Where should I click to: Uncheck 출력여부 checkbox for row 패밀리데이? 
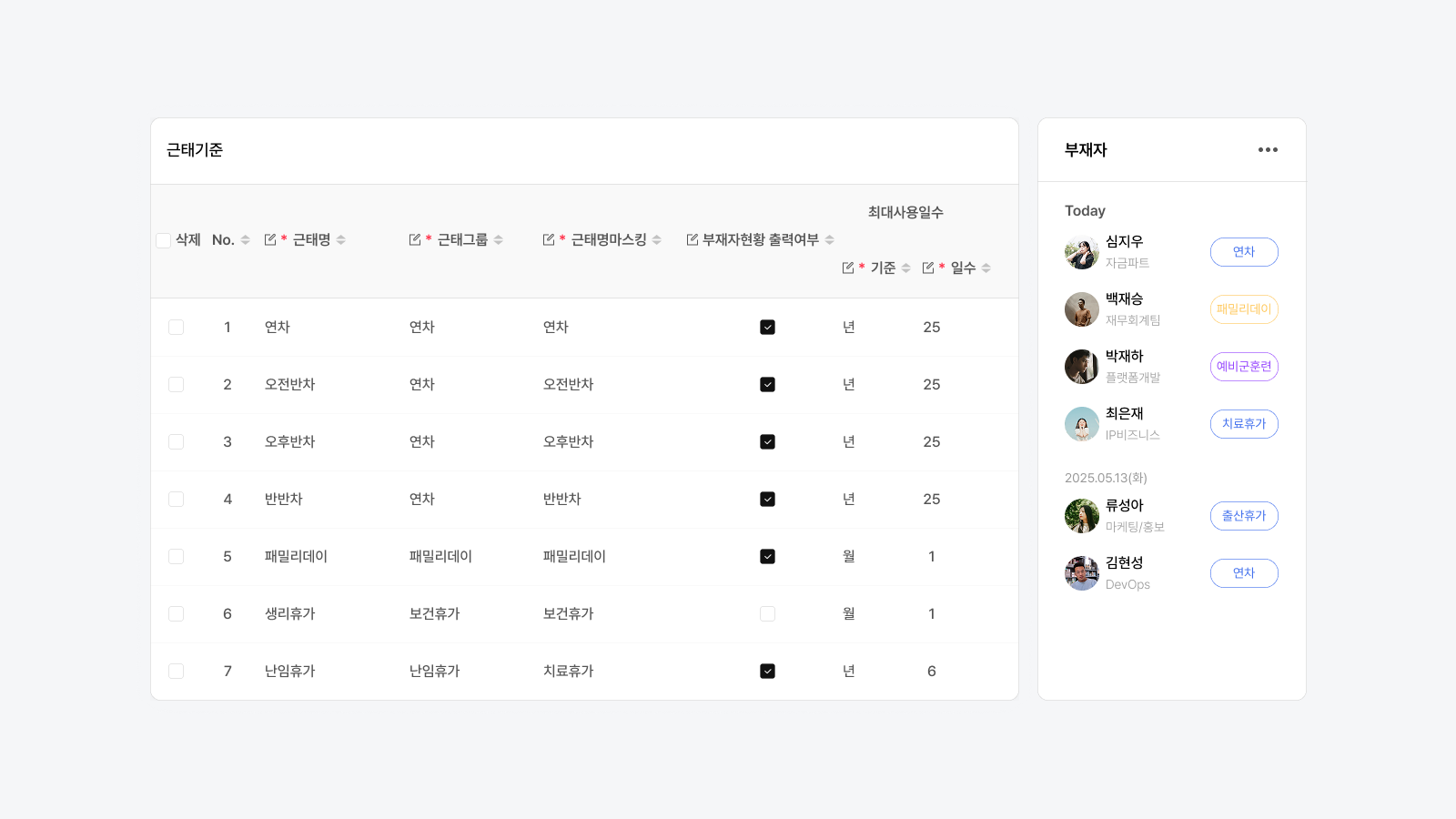tap(768, 557)
